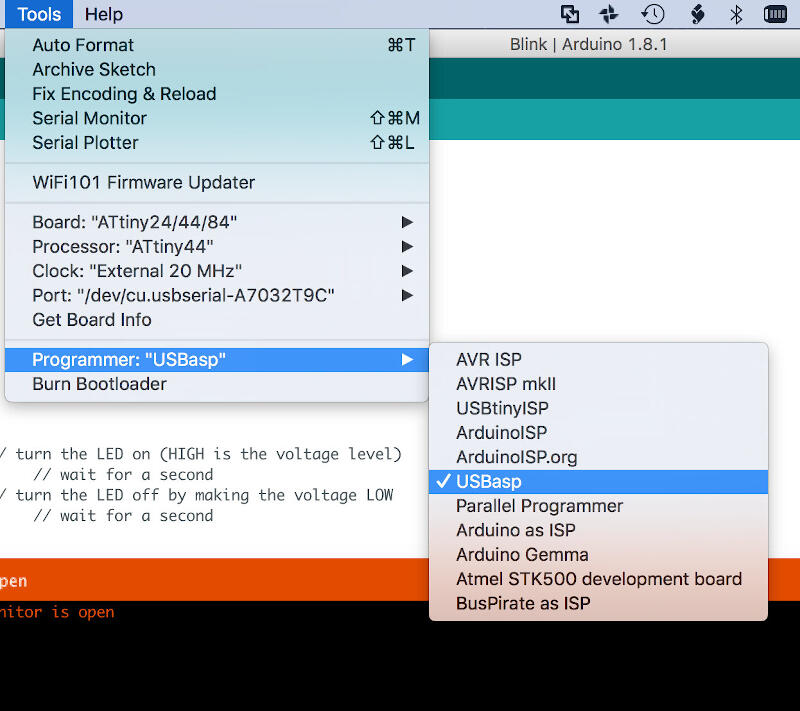Click Blink | Arduino 1.8.1 title
Viewport: 800px width, 711px height.
[588, 44]
